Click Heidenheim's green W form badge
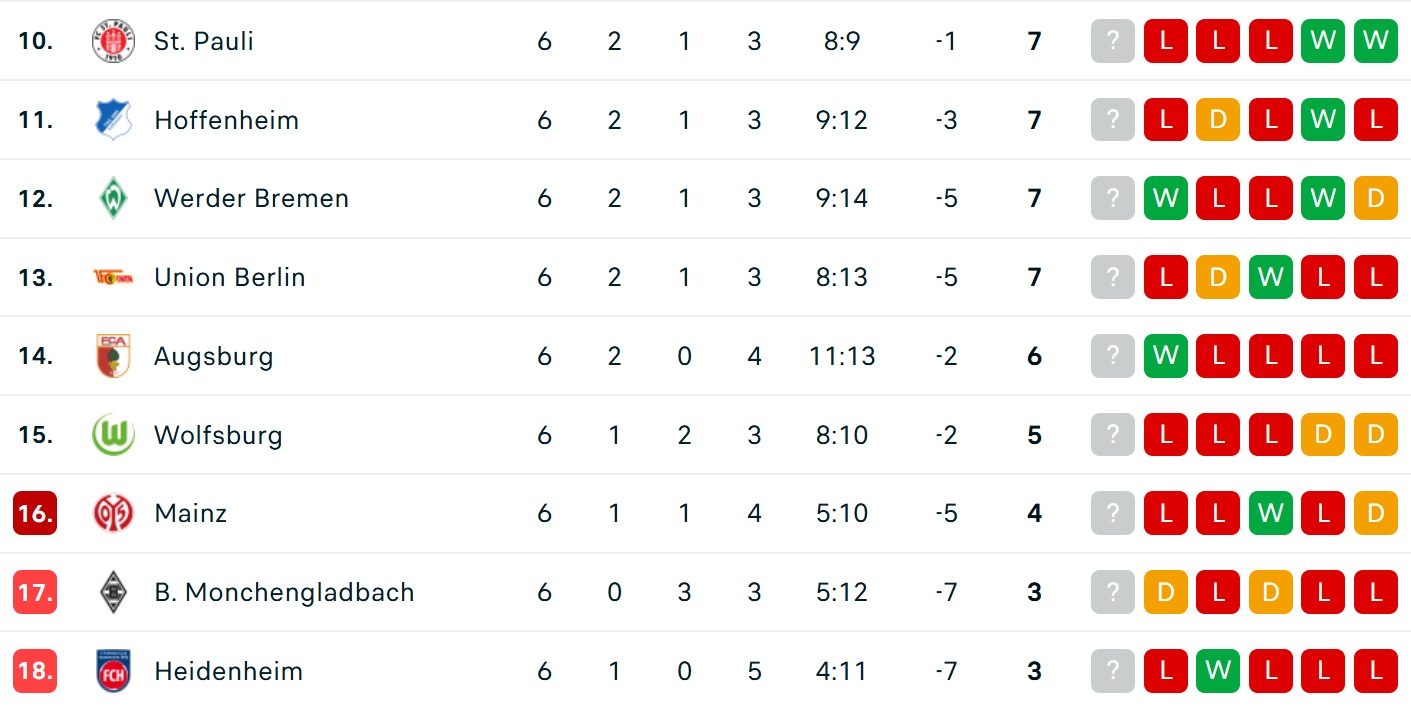The width and height of the screenshot is (1411, 709). pyautogui.click(x=1218, y=671)
